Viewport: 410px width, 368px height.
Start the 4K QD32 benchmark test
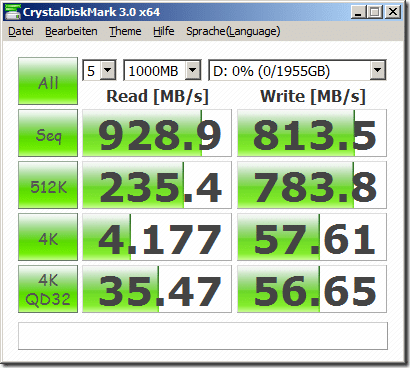[48, 289]
